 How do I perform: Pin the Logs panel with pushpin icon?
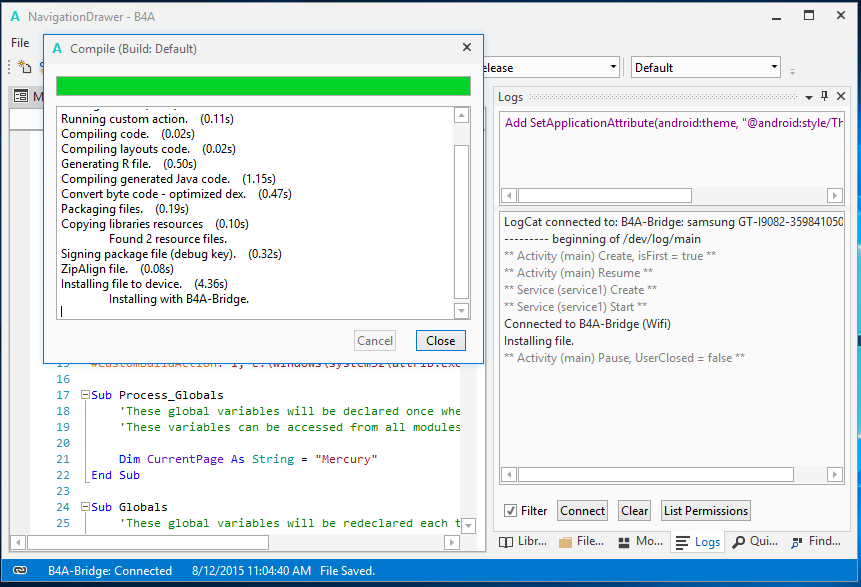coord(825,97)
